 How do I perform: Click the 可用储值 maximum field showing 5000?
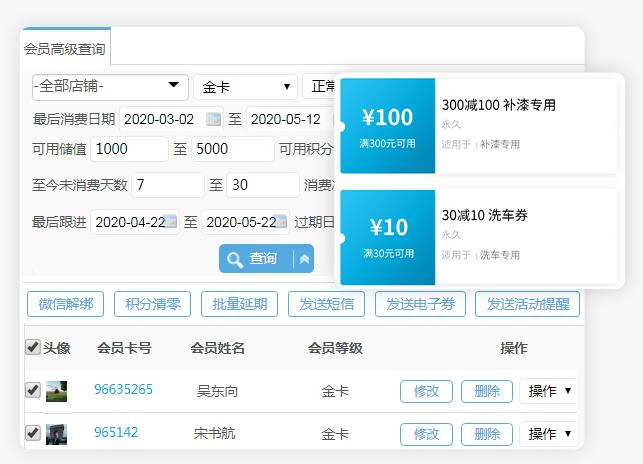233,149
